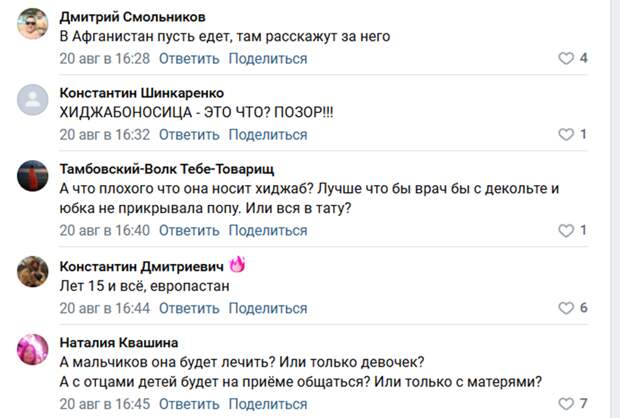This screenshot has width=620, height=418.
Task: Like Дмитрий Смольников's comment with the heart
Action: [567, 59]
